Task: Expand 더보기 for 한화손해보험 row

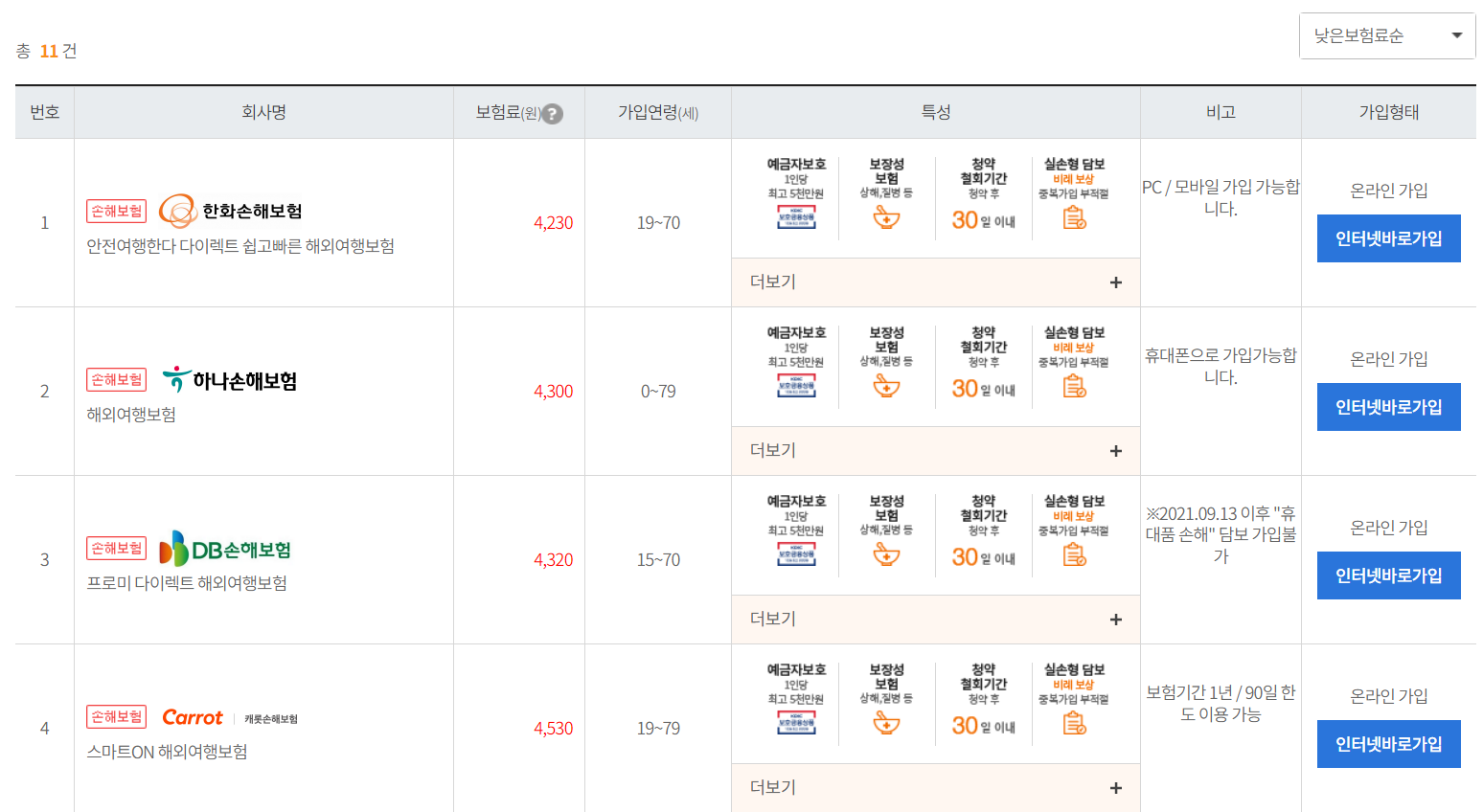Action: click(936, 282)
